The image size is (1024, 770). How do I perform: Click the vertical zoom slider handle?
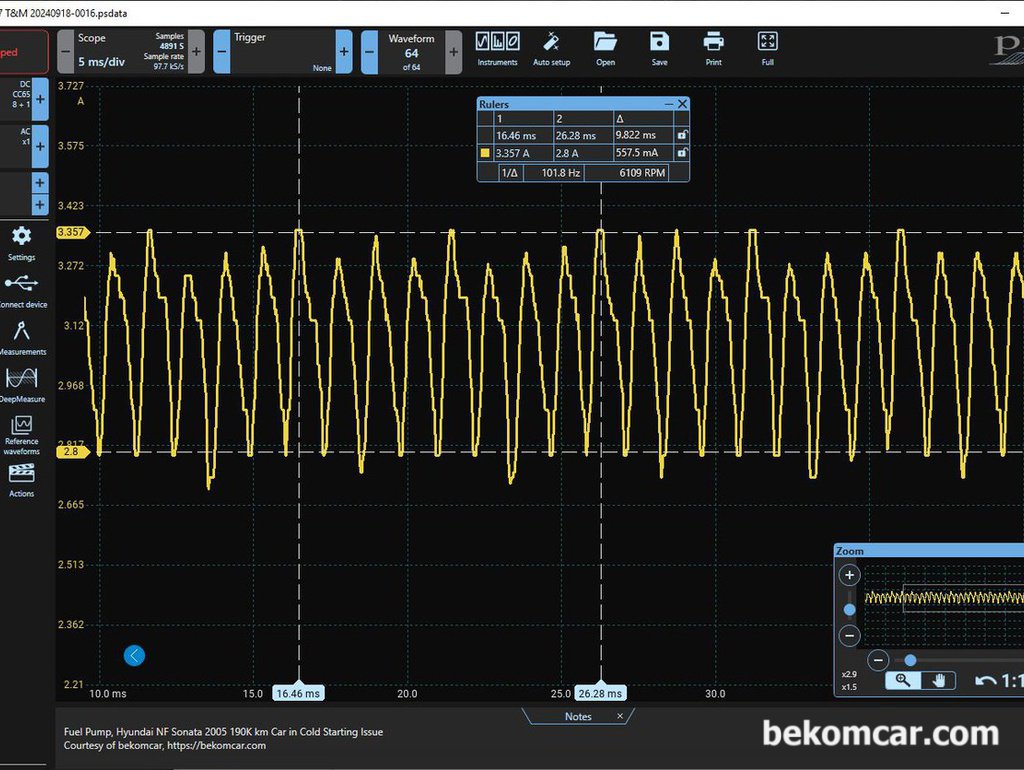pyautogui.click(x=849, y=609)
